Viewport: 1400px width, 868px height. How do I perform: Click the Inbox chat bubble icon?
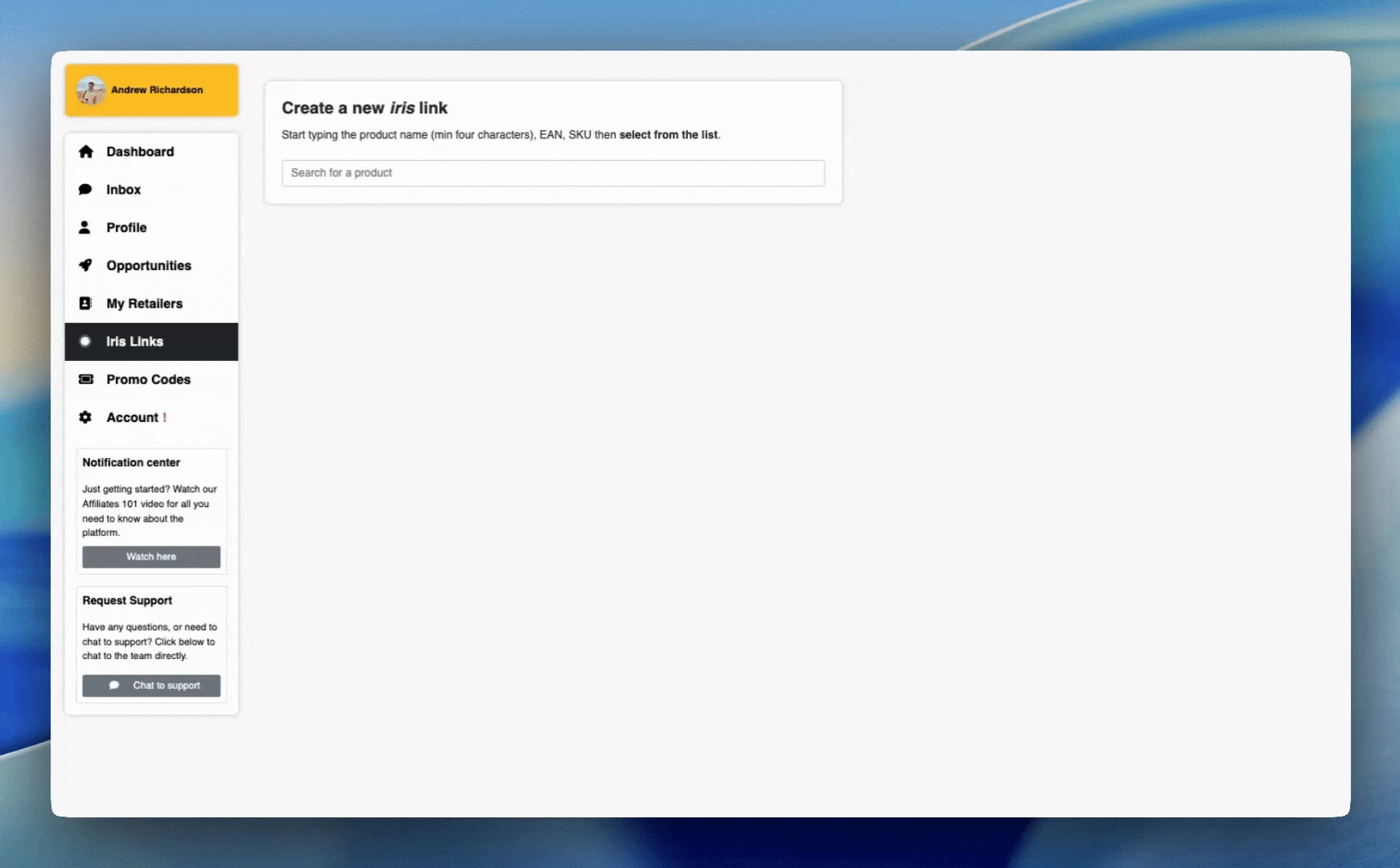tap(86, 189)
